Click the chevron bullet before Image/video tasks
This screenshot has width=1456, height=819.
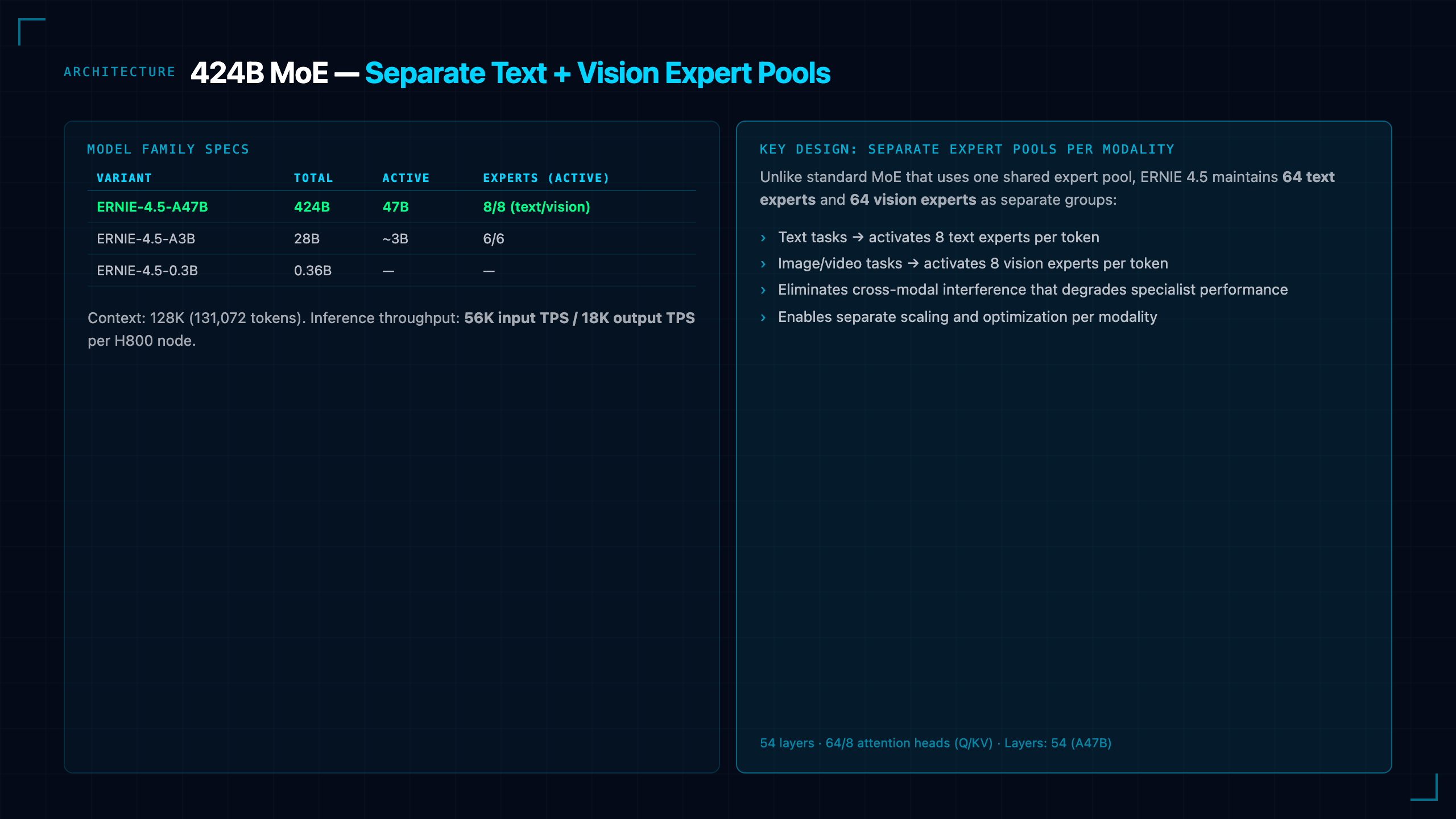tap(763, 264)
